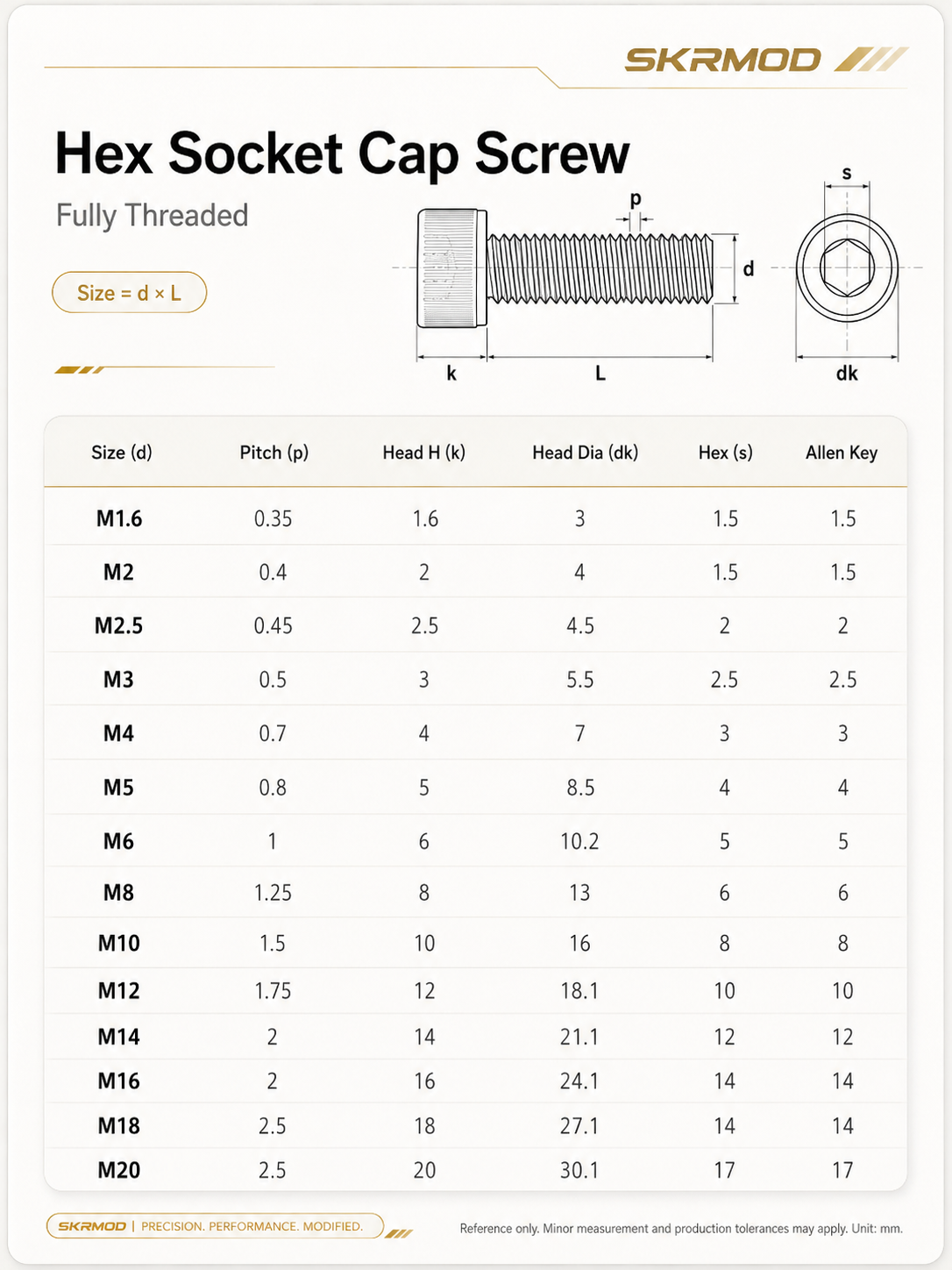Image resolution: width=952 pixels, height=1270 pixels.
Task: Click the SKRMOD logo at top right
Action: click(765, 60)
